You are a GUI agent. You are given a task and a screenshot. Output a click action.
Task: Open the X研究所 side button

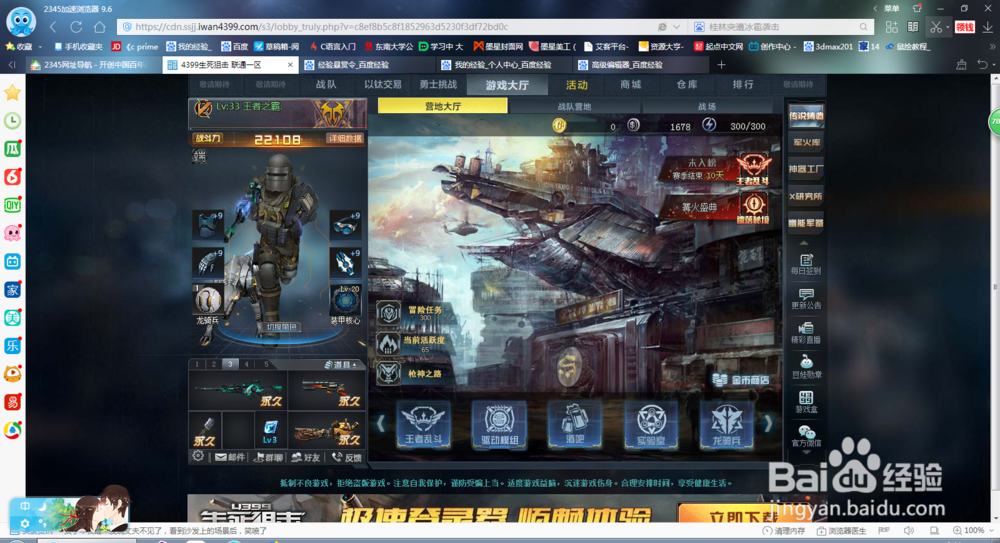tap(806, 196)
